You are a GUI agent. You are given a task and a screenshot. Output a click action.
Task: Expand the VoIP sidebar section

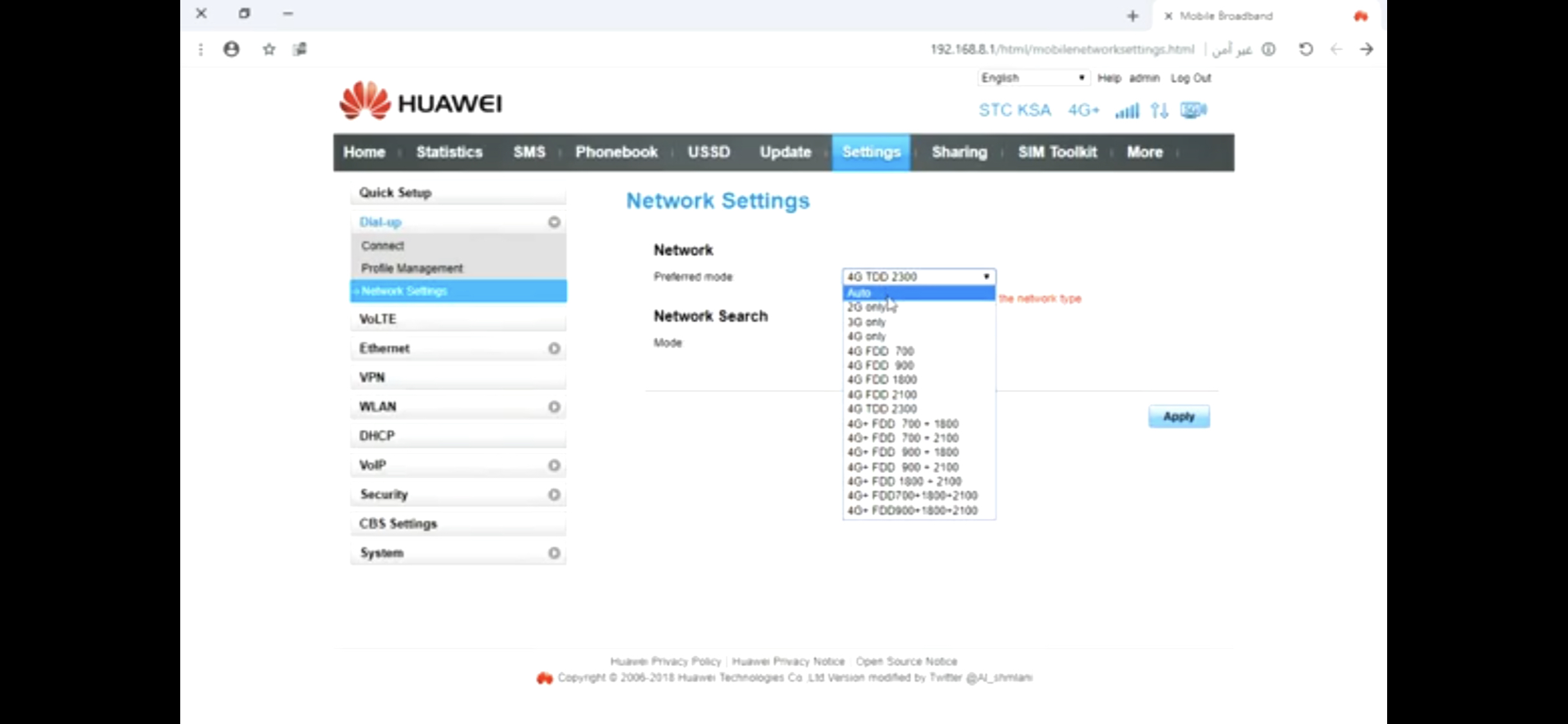(554, 465)
